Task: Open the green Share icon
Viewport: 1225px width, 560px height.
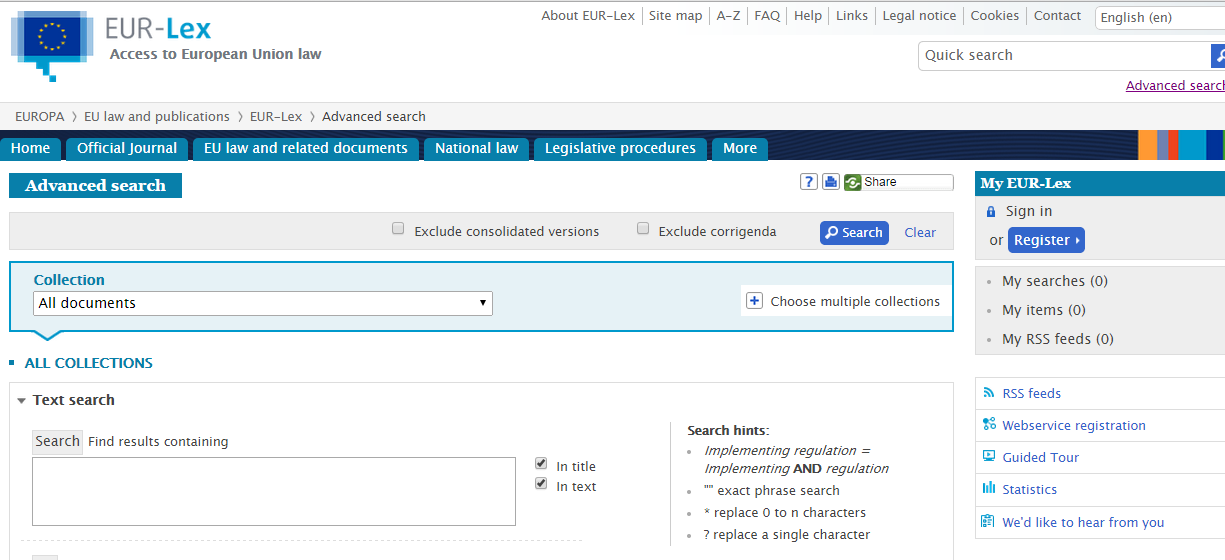Action: (x=852, y=182)
